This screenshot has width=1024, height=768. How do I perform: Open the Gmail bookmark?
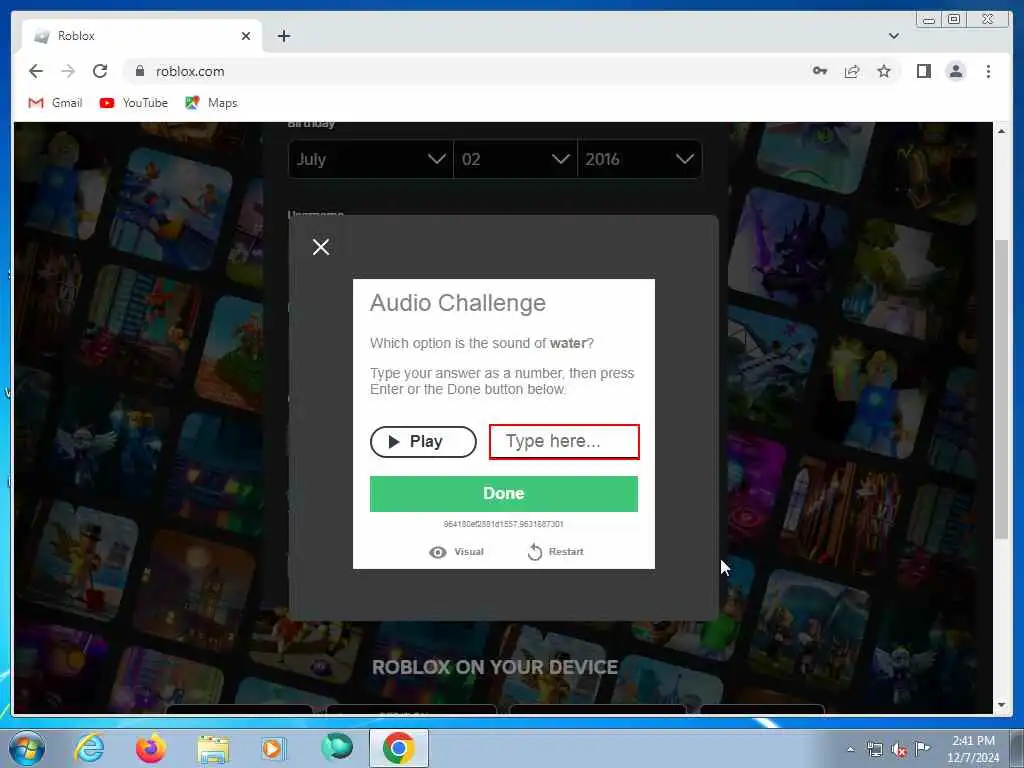pyautogui.click(x=56, y=103)
